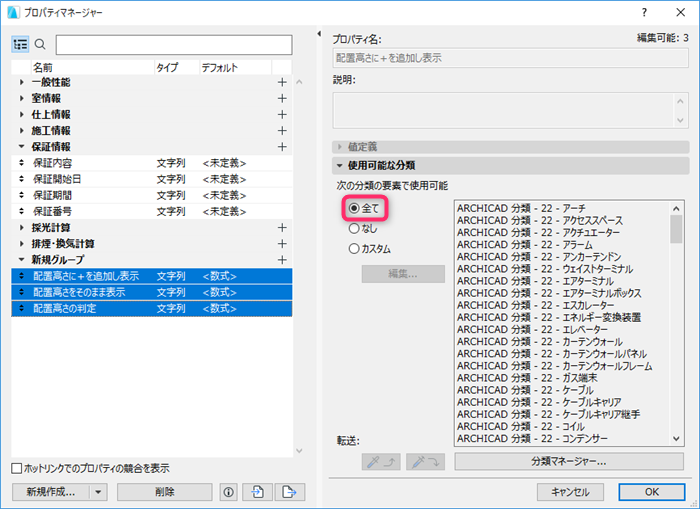This screenshot has width=700, height=509.
Task: Click the 説明 description text area
Action: point(511,111)
